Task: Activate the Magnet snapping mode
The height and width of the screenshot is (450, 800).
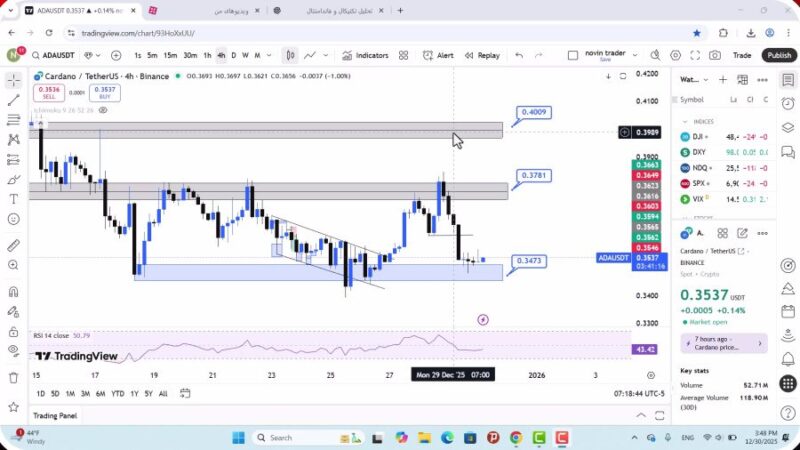Action: (13, 291)
